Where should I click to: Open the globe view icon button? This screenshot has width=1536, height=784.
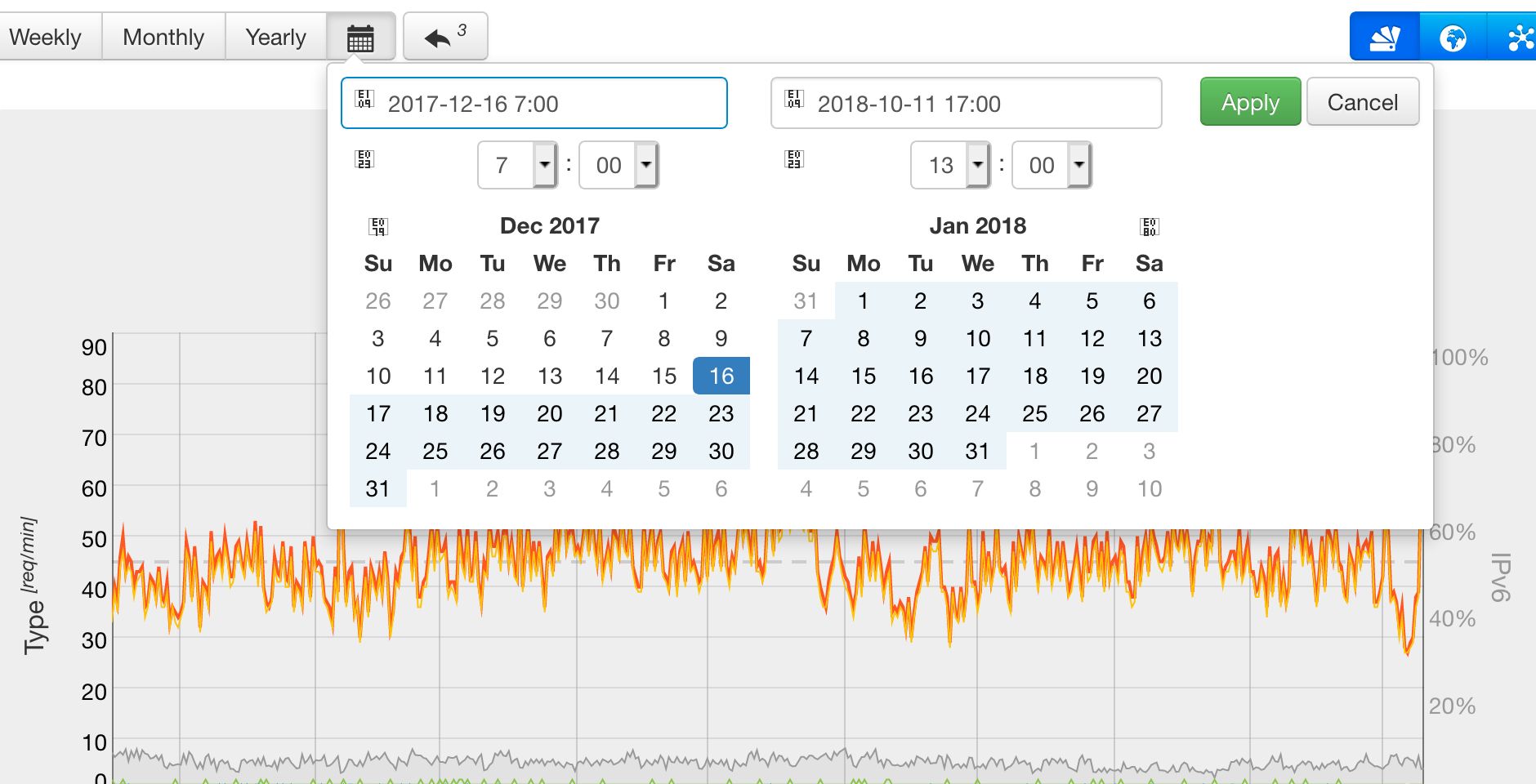[1453, 37]
